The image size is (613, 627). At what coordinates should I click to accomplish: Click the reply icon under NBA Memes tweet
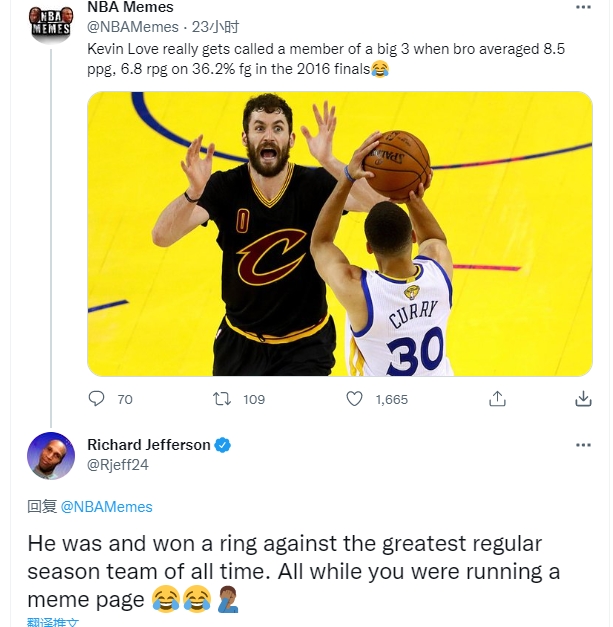point(97,399)
